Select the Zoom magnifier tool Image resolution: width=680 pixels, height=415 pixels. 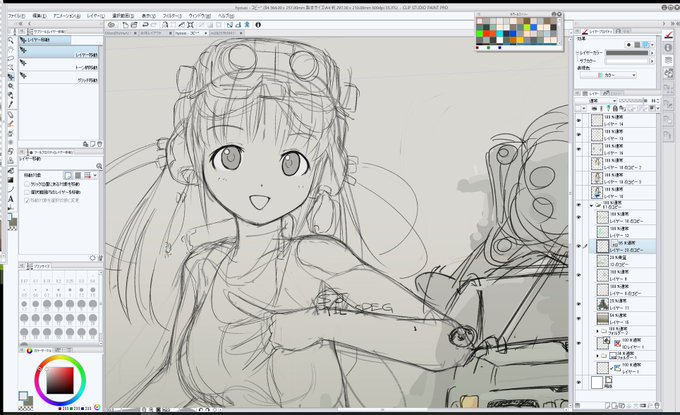click(11, 40)
